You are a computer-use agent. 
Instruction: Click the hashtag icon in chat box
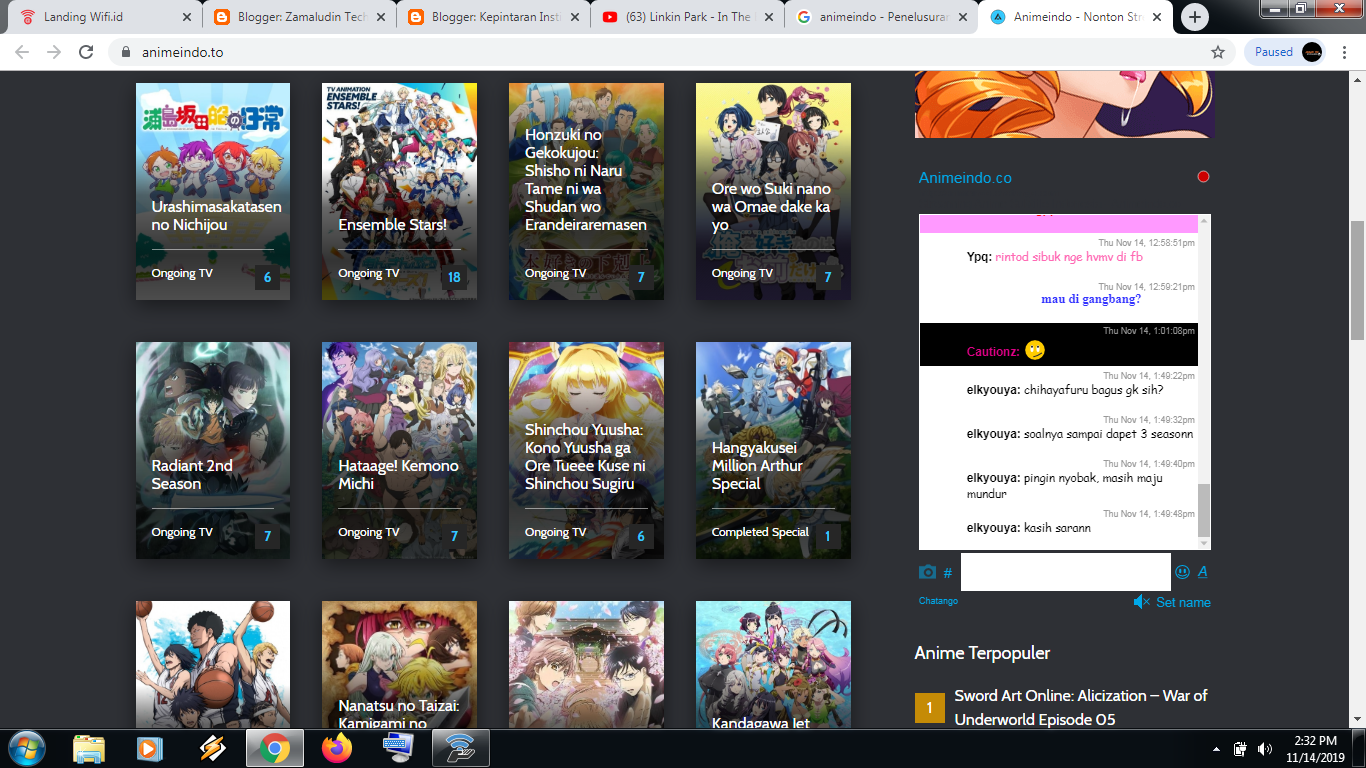click(x=948, y=573)
